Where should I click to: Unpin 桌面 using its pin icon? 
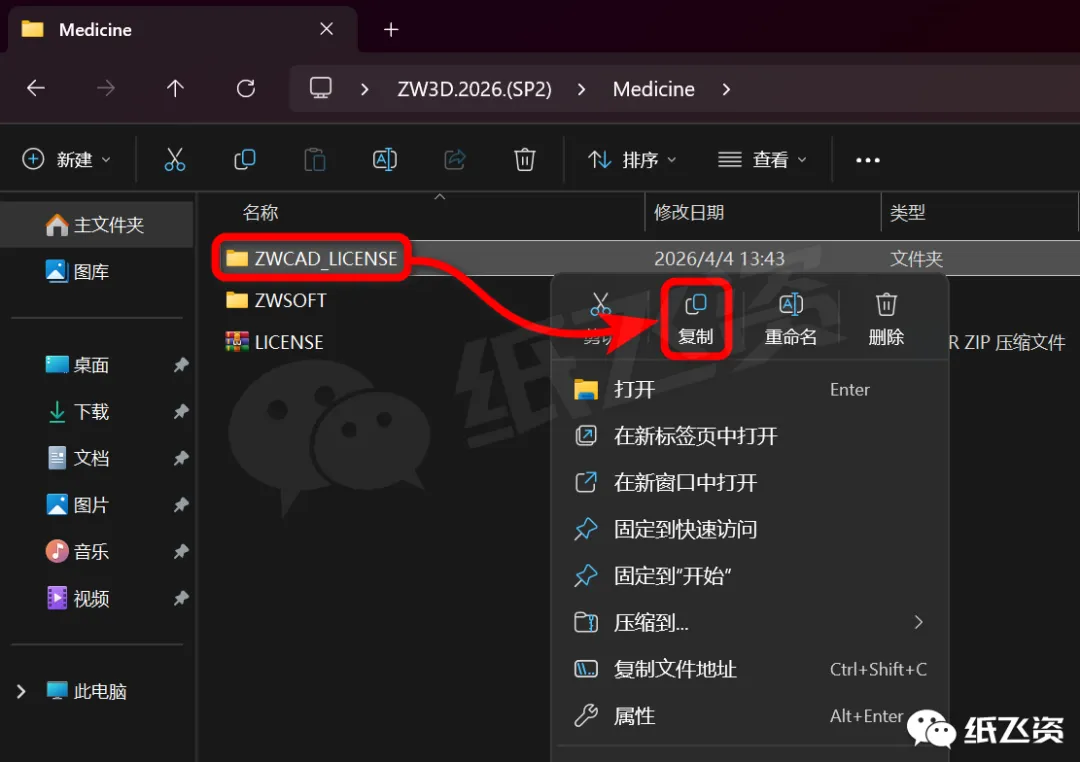(x=180, y=364)
